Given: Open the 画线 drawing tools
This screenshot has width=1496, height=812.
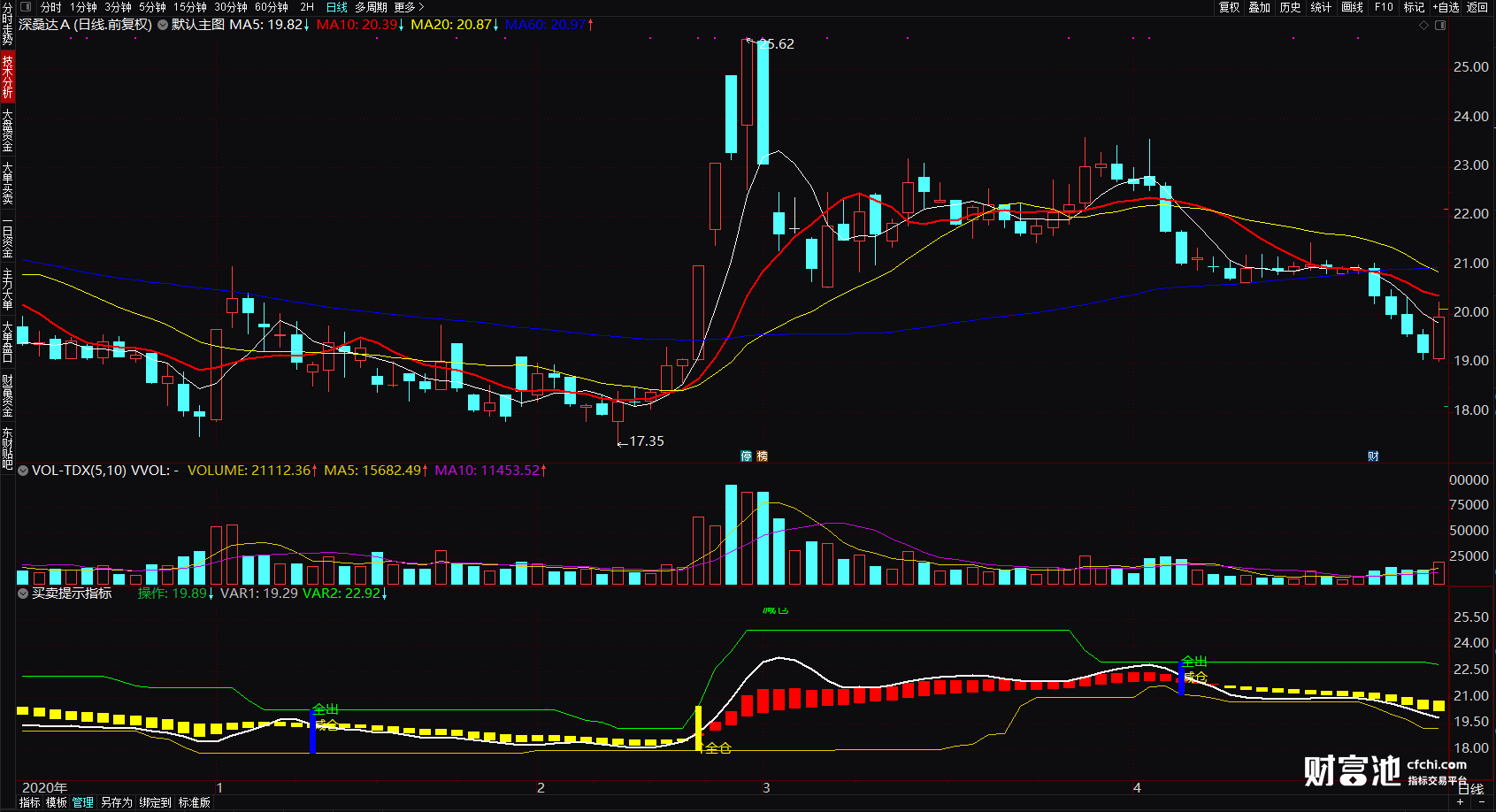Looking at the screenshot, I should point(1352,7).
